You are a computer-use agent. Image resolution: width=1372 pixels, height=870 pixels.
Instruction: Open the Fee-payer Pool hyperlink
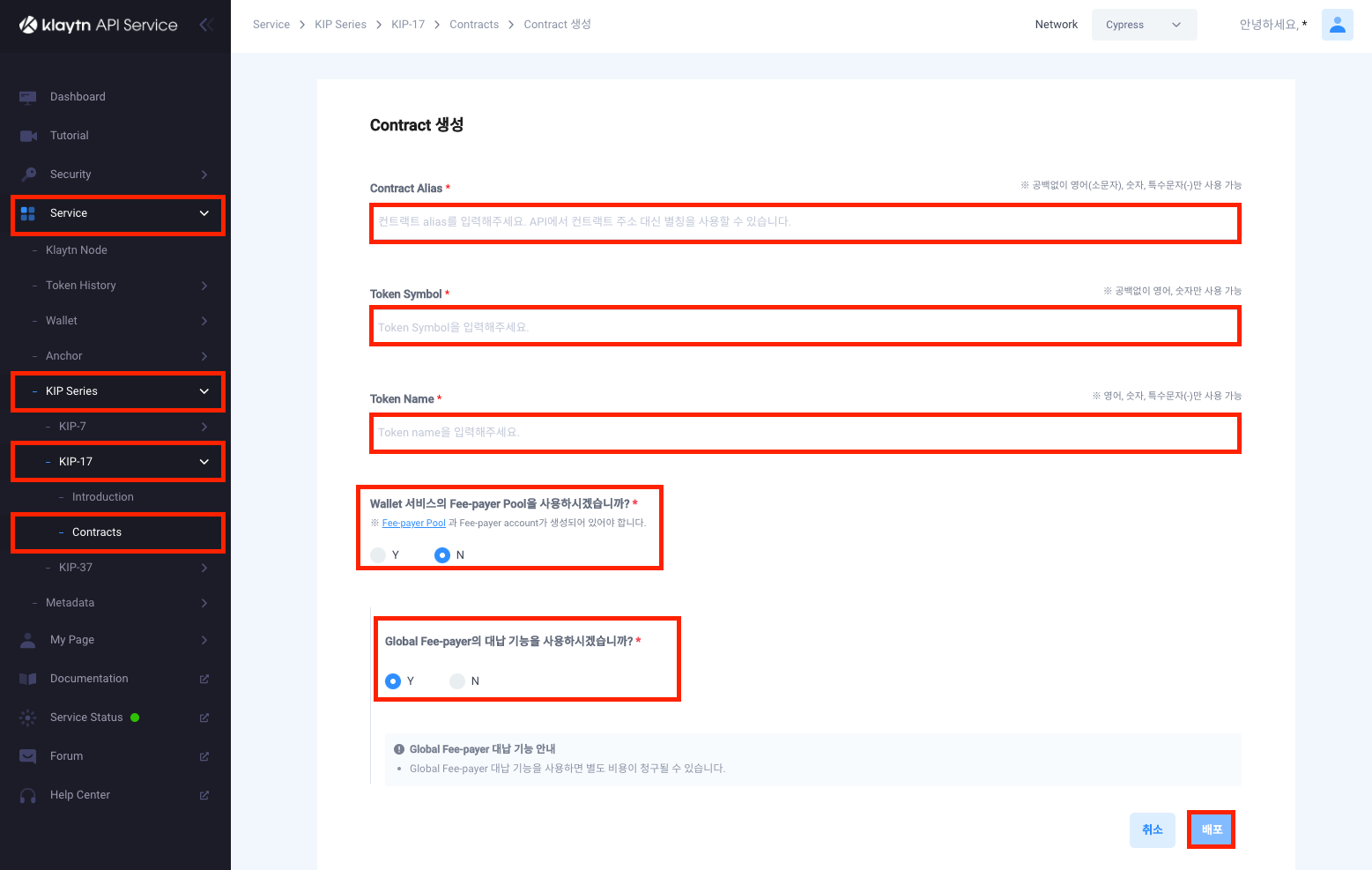pos(414,524)
